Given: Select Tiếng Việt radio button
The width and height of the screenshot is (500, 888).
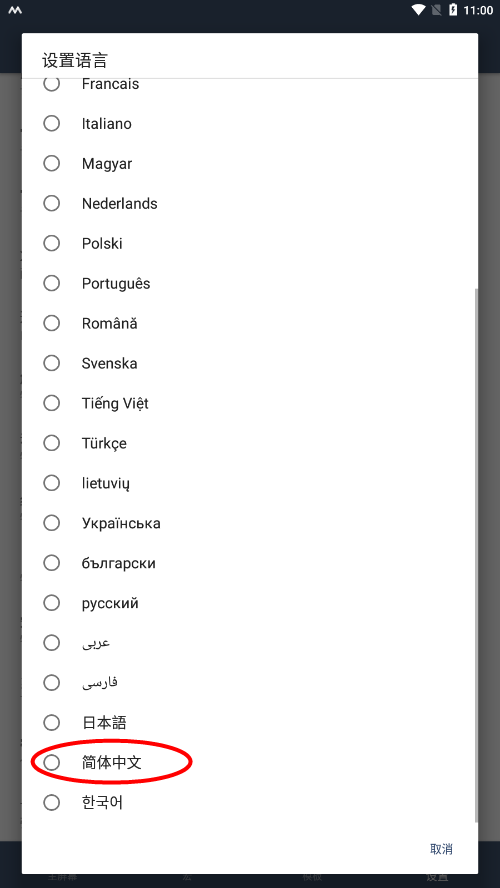Looking at the screenshot, I should 250,403.
